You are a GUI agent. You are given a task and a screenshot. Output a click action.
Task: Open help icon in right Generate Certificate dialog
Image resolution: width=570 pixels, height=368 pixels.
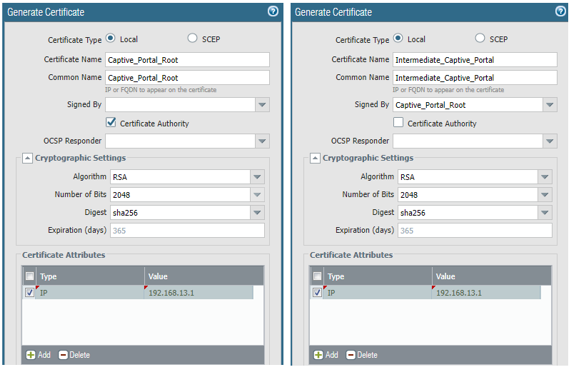(561, 11)
